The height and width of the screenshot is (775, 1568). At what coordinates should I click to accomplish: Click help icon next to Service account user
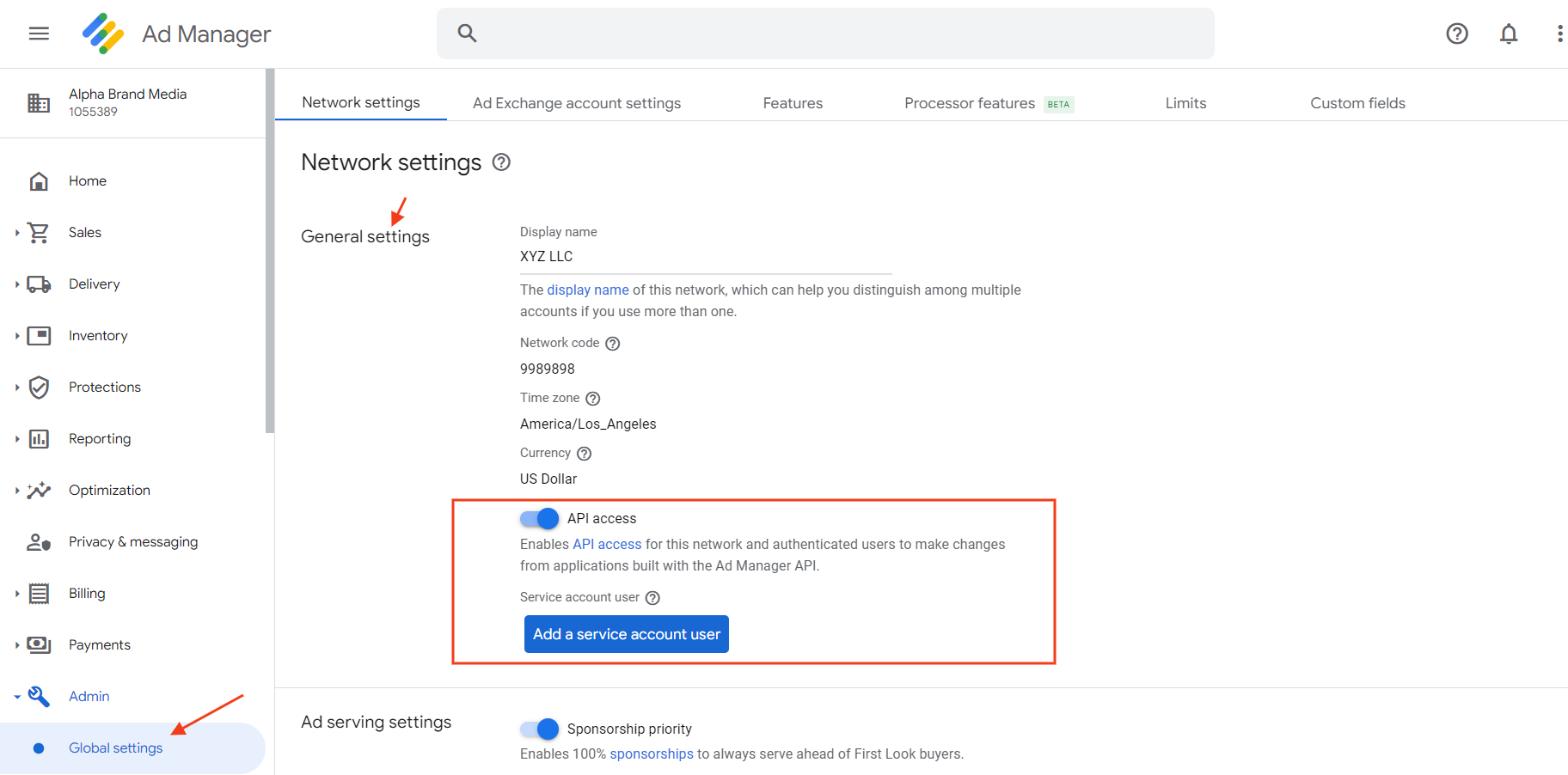(652, 598)
